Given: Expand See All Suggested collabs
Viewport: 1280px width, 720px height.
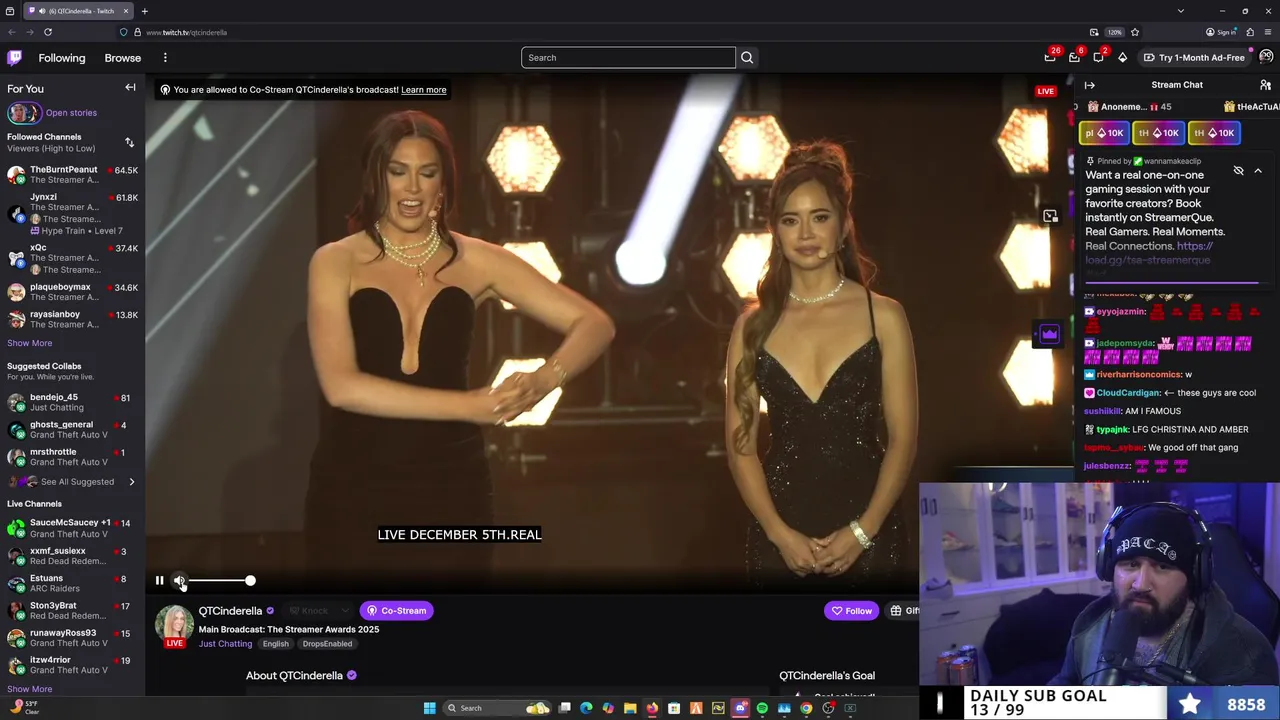Looking at the screenshot, I should tap(77, 482).
